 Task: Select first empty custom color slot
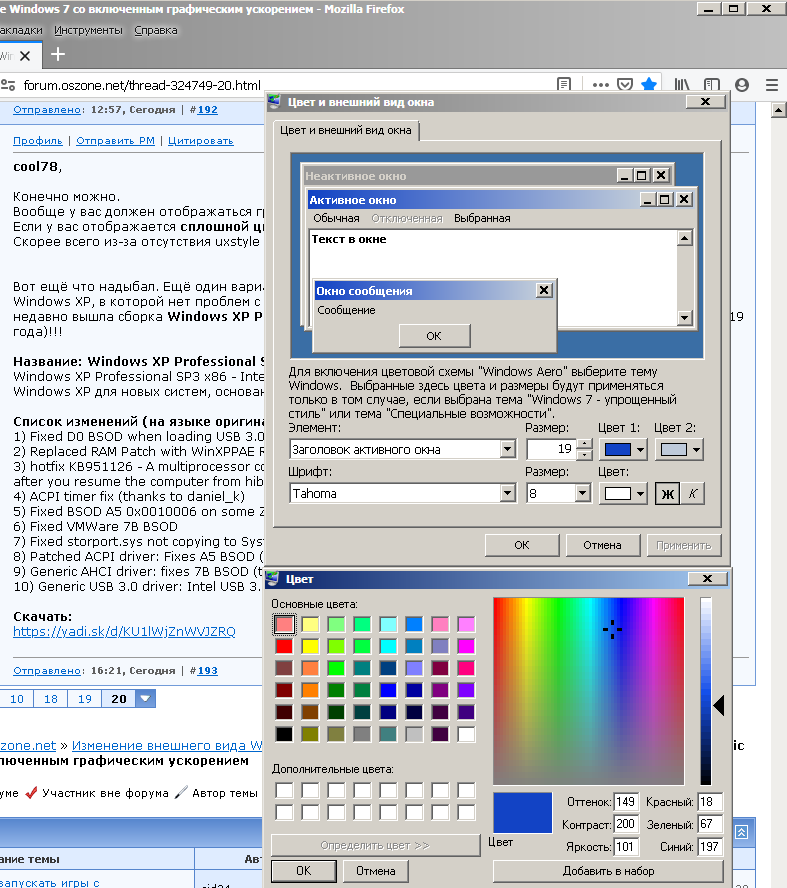[284, 790]
